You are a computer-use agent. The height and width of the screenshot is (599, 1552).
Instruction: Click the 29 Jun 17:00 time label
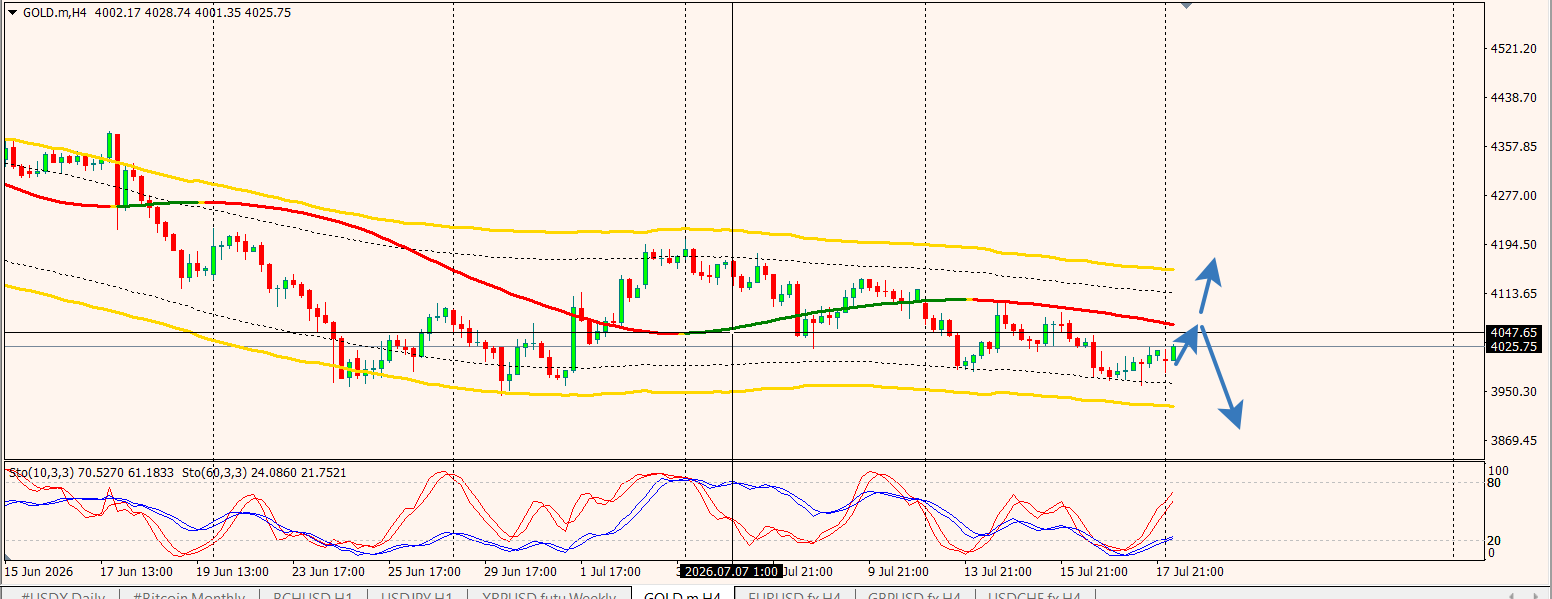point(520,572)
